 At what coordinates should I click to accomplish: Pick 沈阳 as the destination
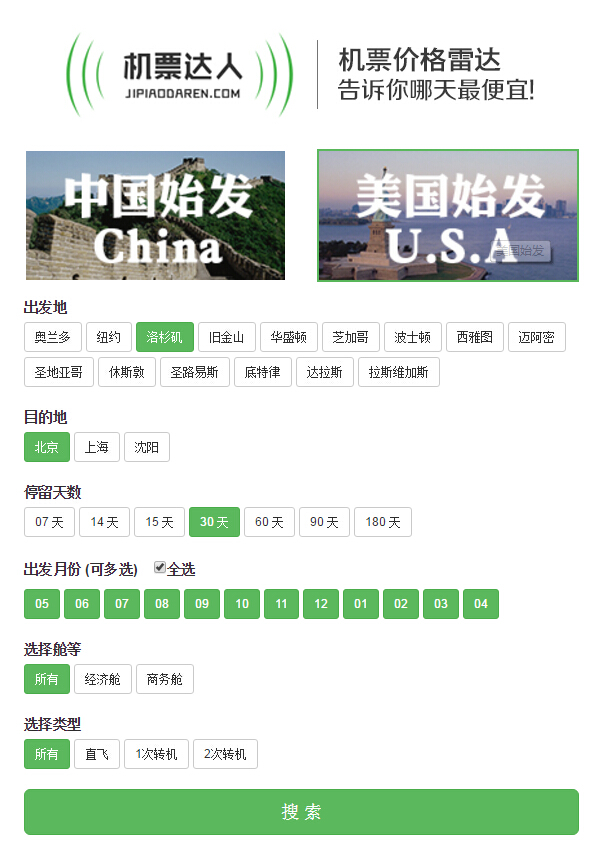[147, 447]
